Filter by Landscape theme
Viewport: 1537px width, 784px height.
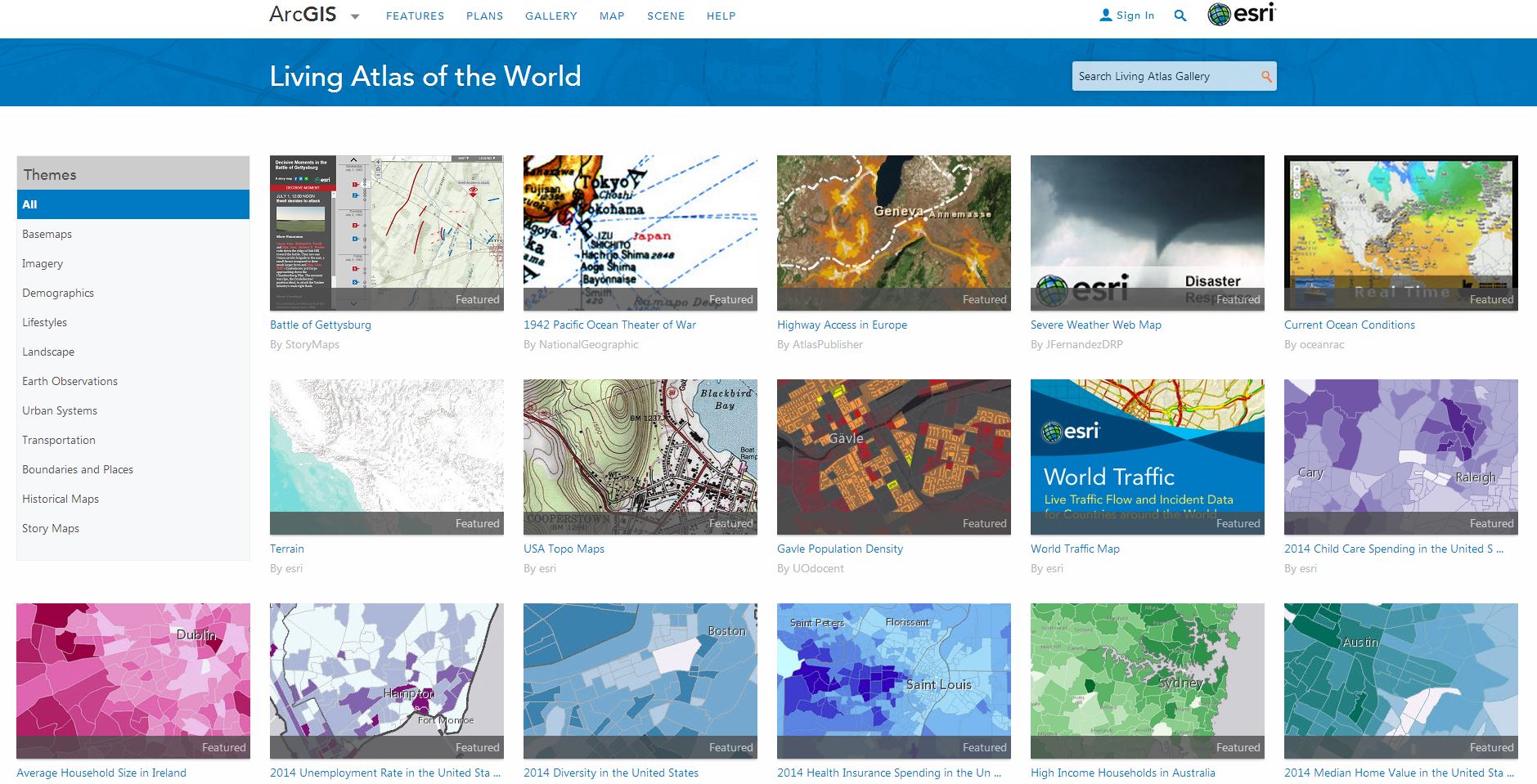pyautogui.click(x=48, y=352)
